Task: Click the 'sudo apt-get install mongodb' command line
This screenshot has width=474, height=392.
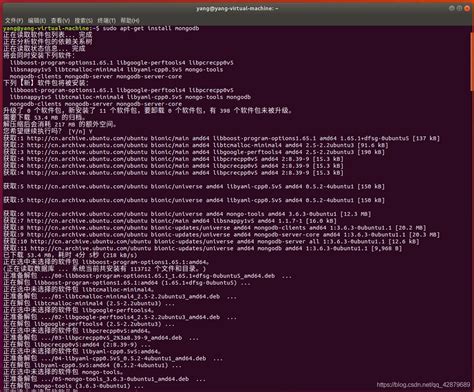Action: [101, 28]
